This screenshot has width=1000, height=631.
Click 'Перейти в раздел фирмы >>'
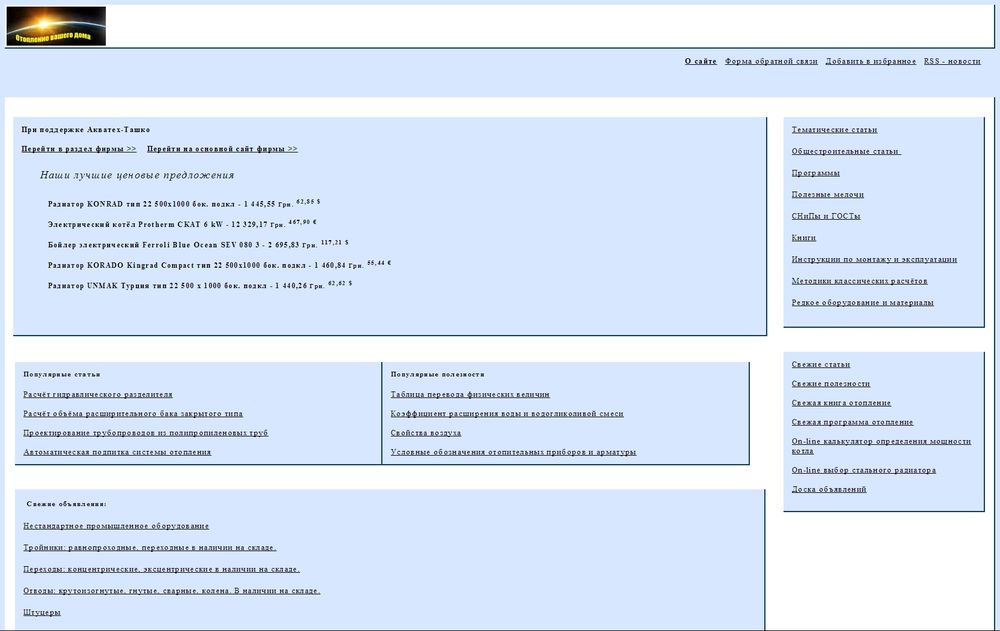click(x=78, y=149)
